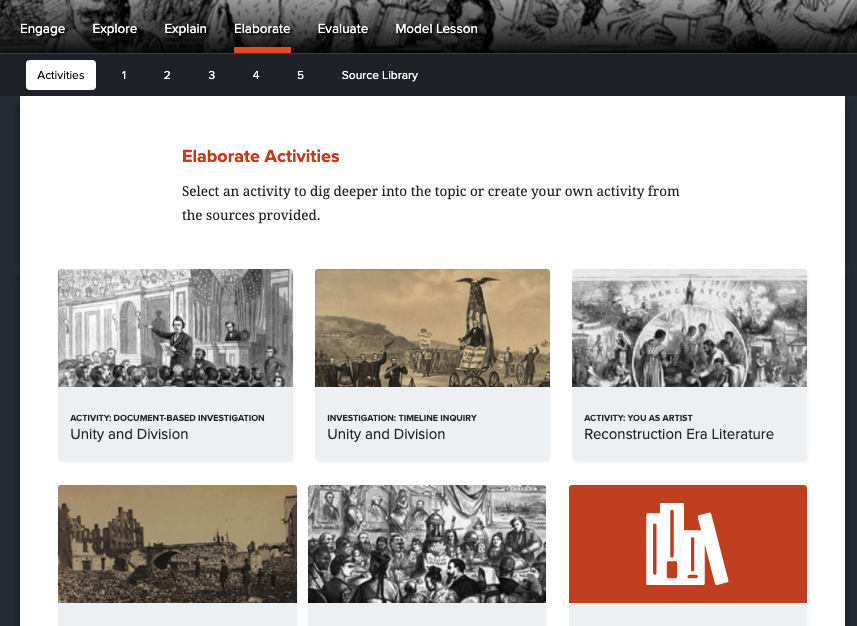Click the crowded dinner table engraving thumbnail
The image size is (857, 626).
tap(427, 544)
